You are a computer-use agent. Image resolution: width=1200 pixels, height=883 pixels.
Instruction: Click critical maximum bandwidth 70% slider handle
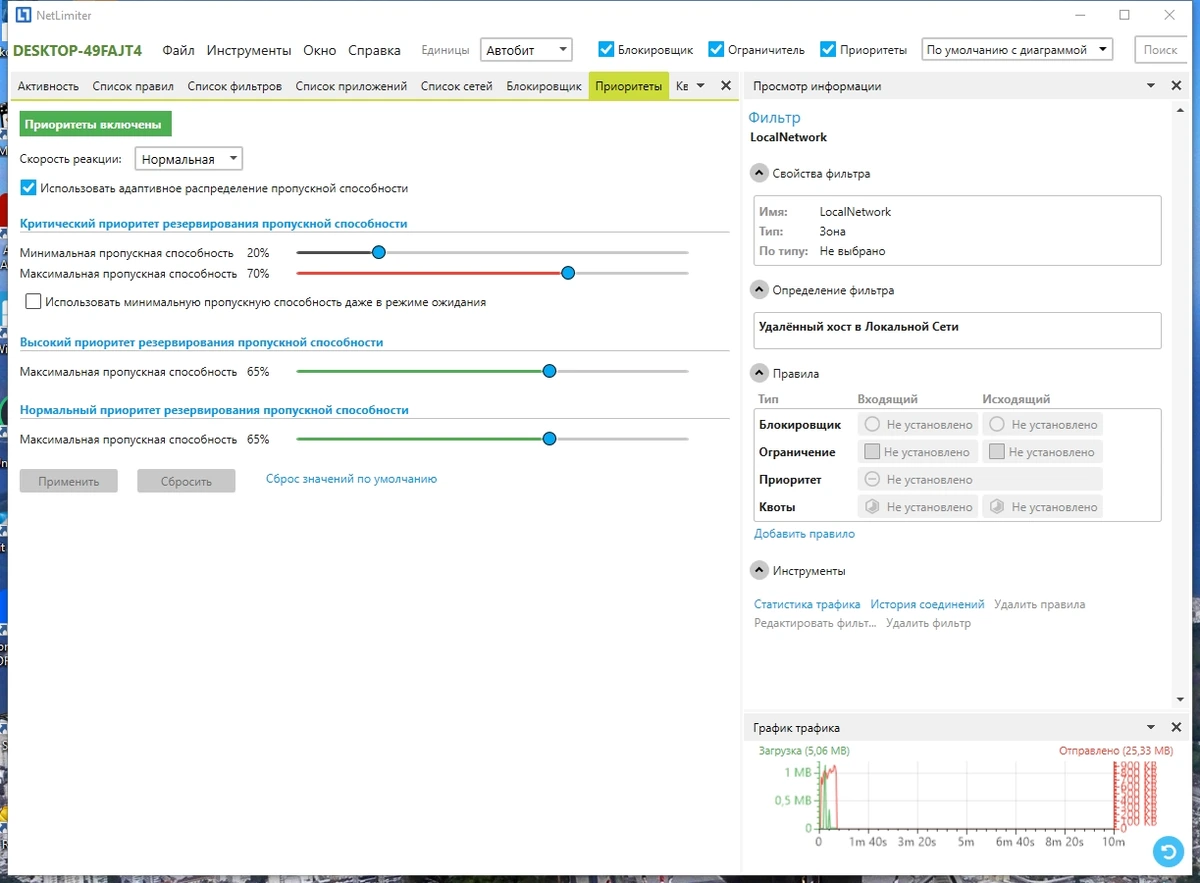(x=568, y=273)
